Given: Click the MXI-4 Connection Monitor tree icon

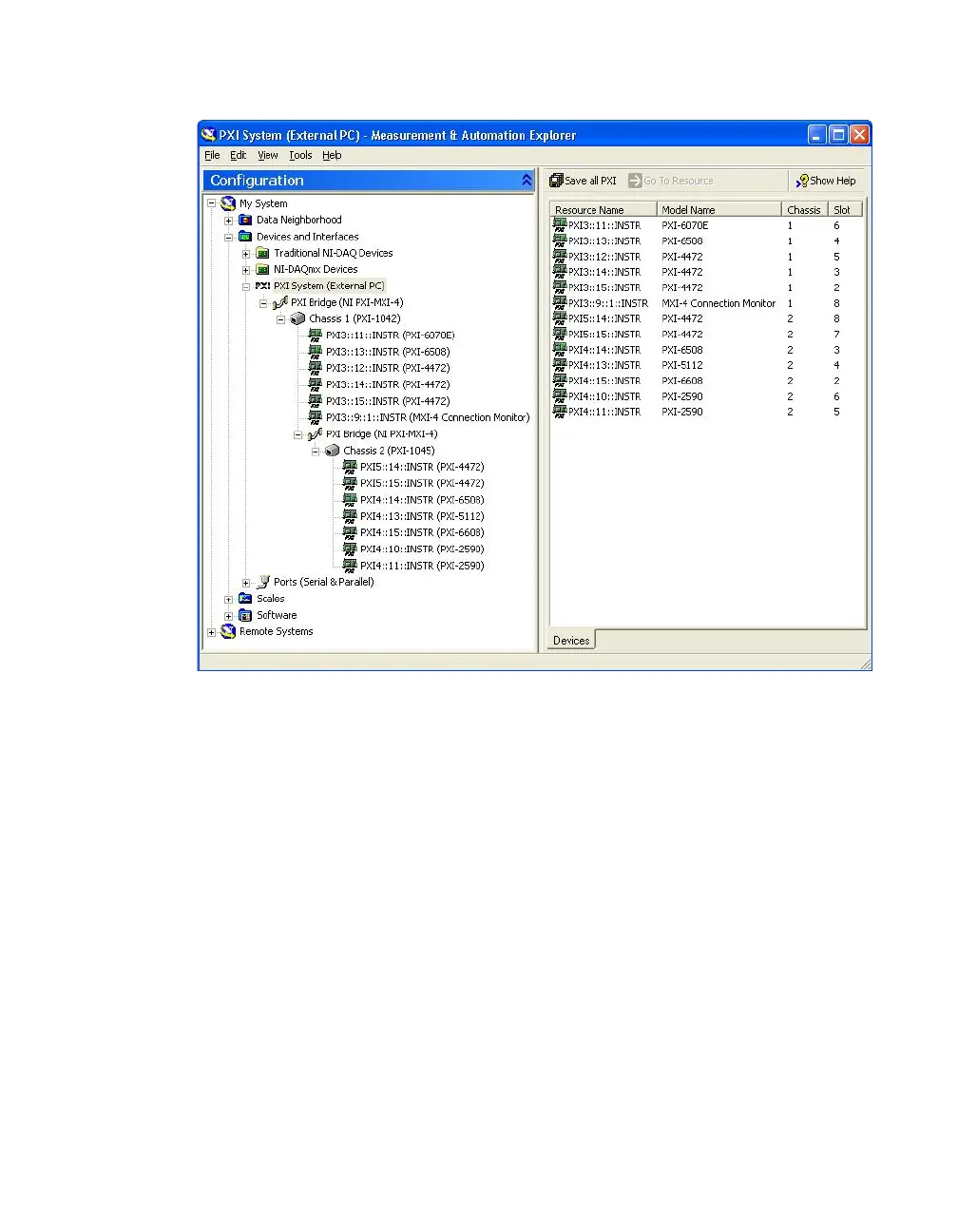Looking at the screenshot, I should coord(316,417).
